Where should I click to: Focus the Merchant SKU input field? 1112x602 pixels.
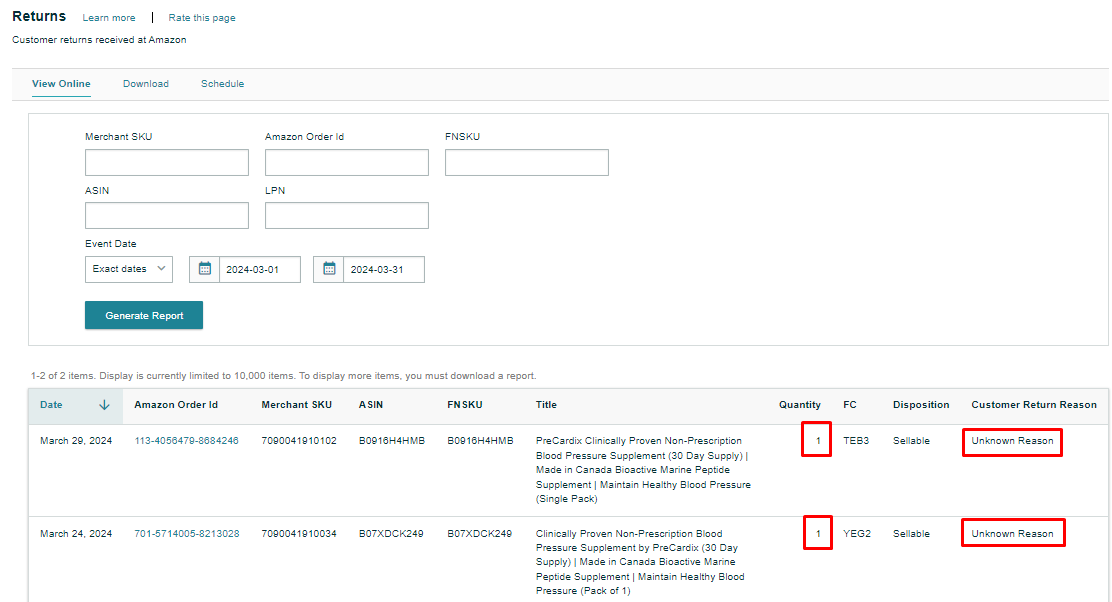click(167, 162)
